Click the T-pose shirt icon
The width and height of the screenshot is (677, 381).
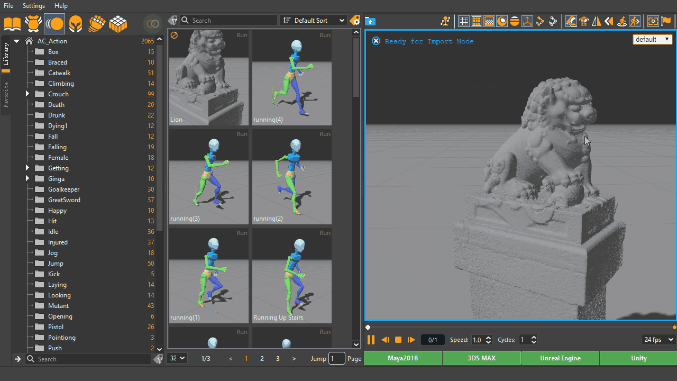pos(584,21)
